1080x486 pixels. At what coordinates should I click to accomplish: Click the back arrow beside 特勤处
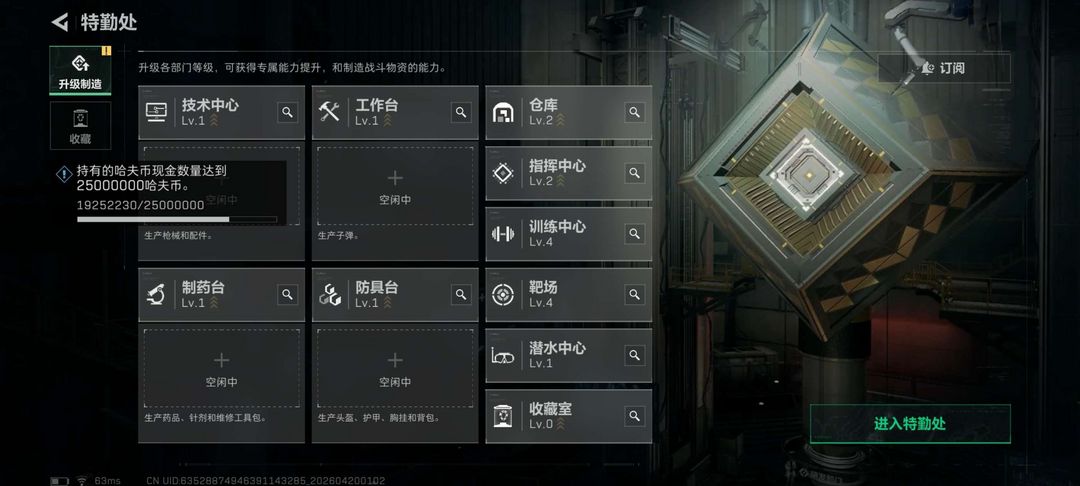point(60,22)
